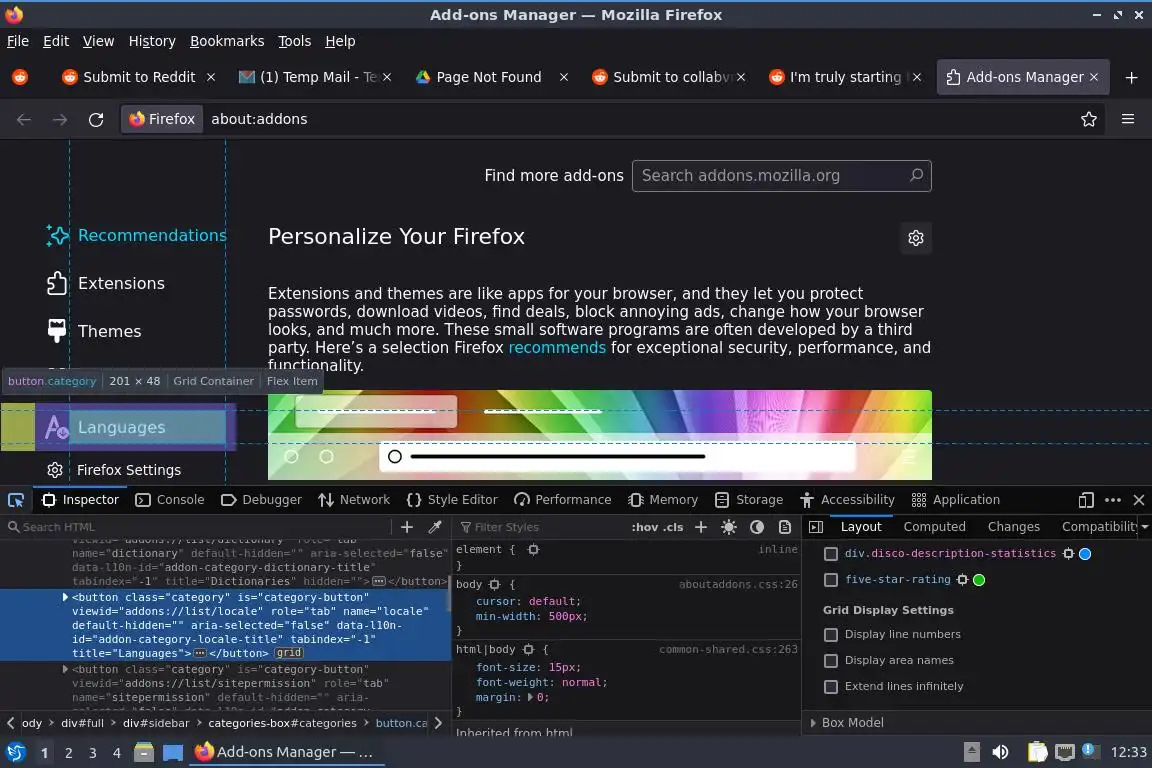Image resolution: width=1152 pixels, height=768 pixels.
Task: Expand the selected Languages button node
Action: (x=65, y=597)
